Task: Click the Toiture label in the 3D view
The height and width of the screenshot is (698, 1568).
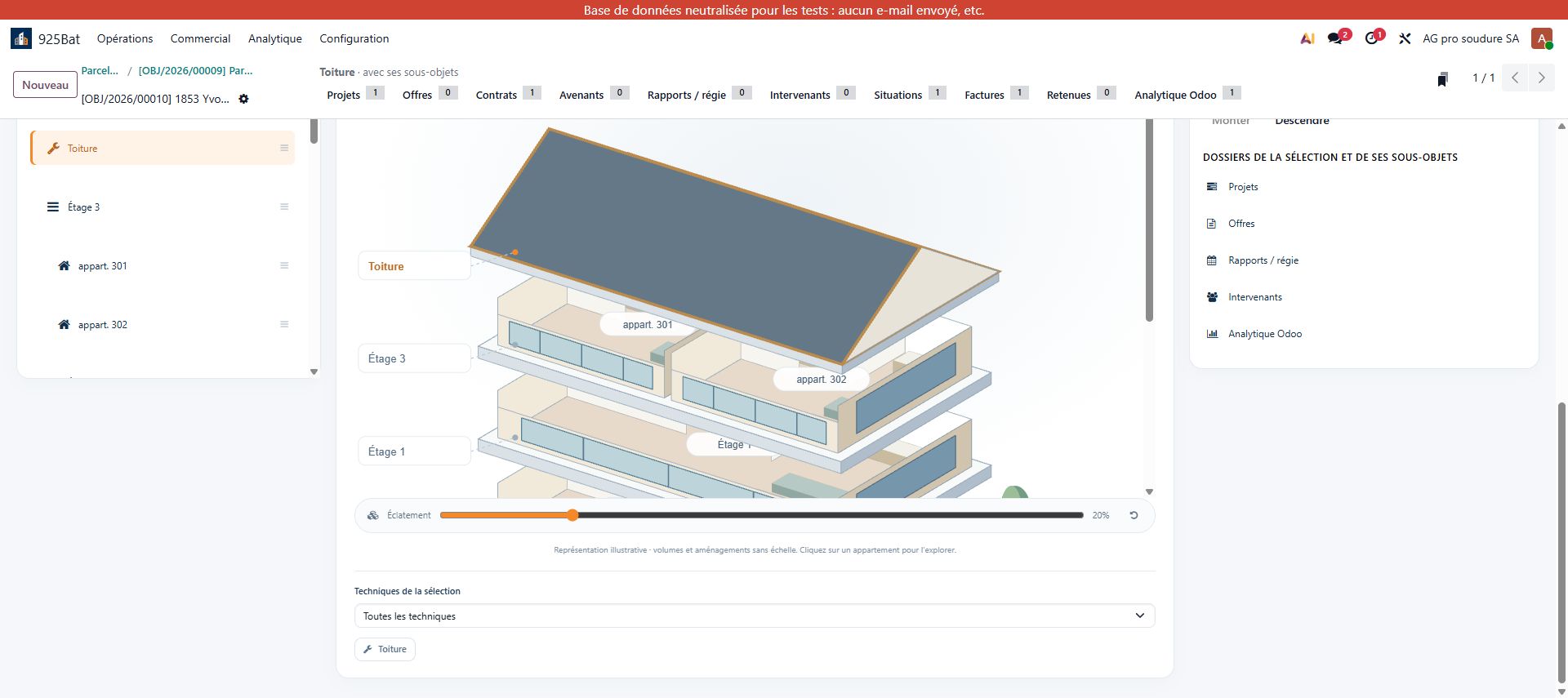Action: coord(414,266)
